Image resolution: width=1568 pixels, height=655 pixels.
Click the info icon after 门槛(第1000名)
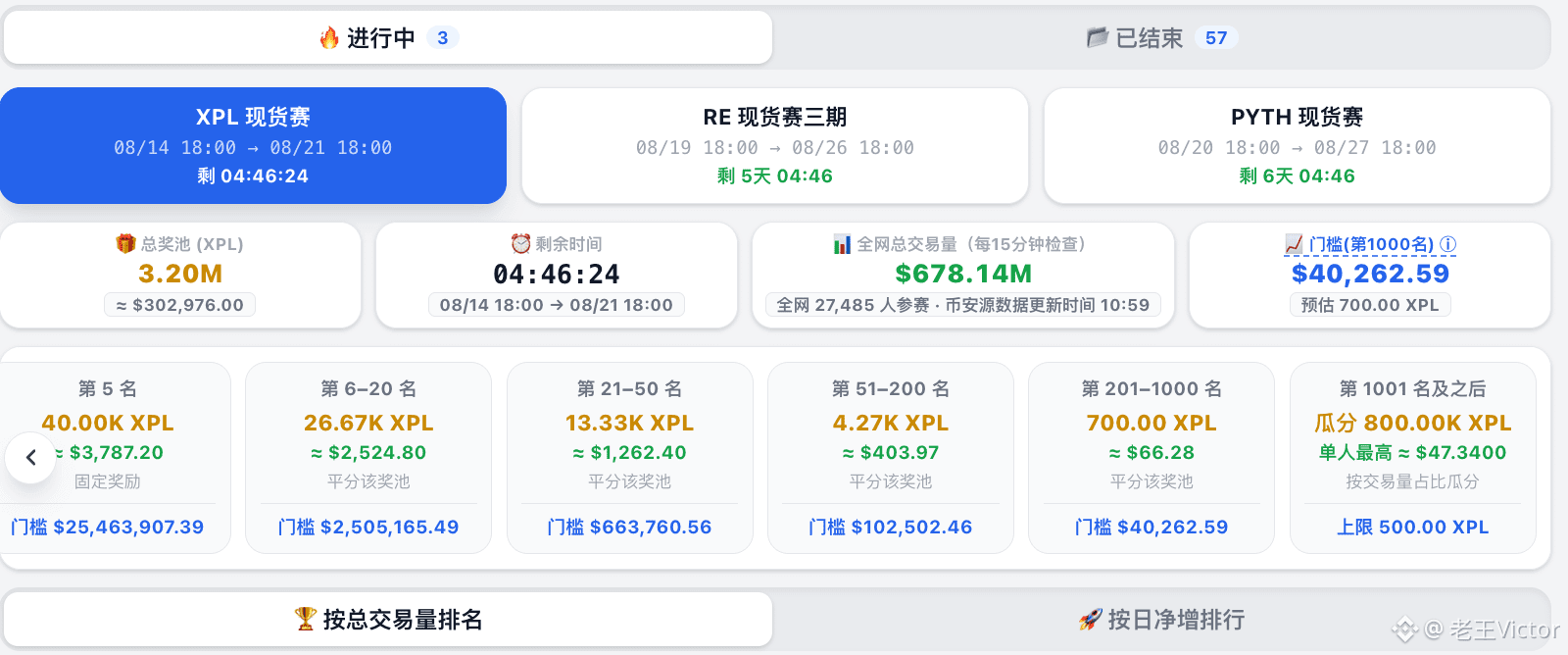tap(1447, 244)
